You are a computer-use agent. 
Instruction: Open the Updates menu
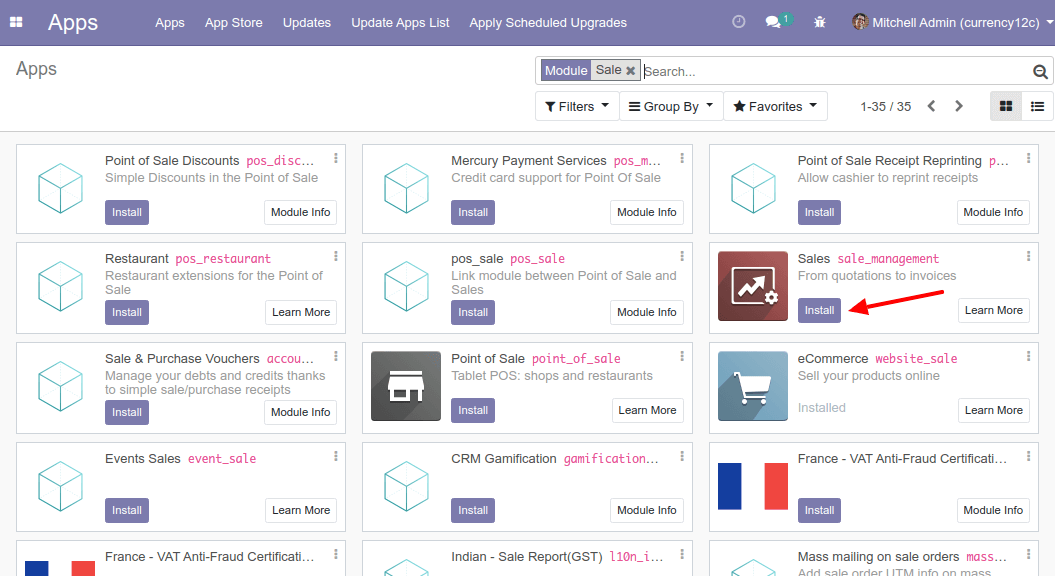[x=307, y=23]
